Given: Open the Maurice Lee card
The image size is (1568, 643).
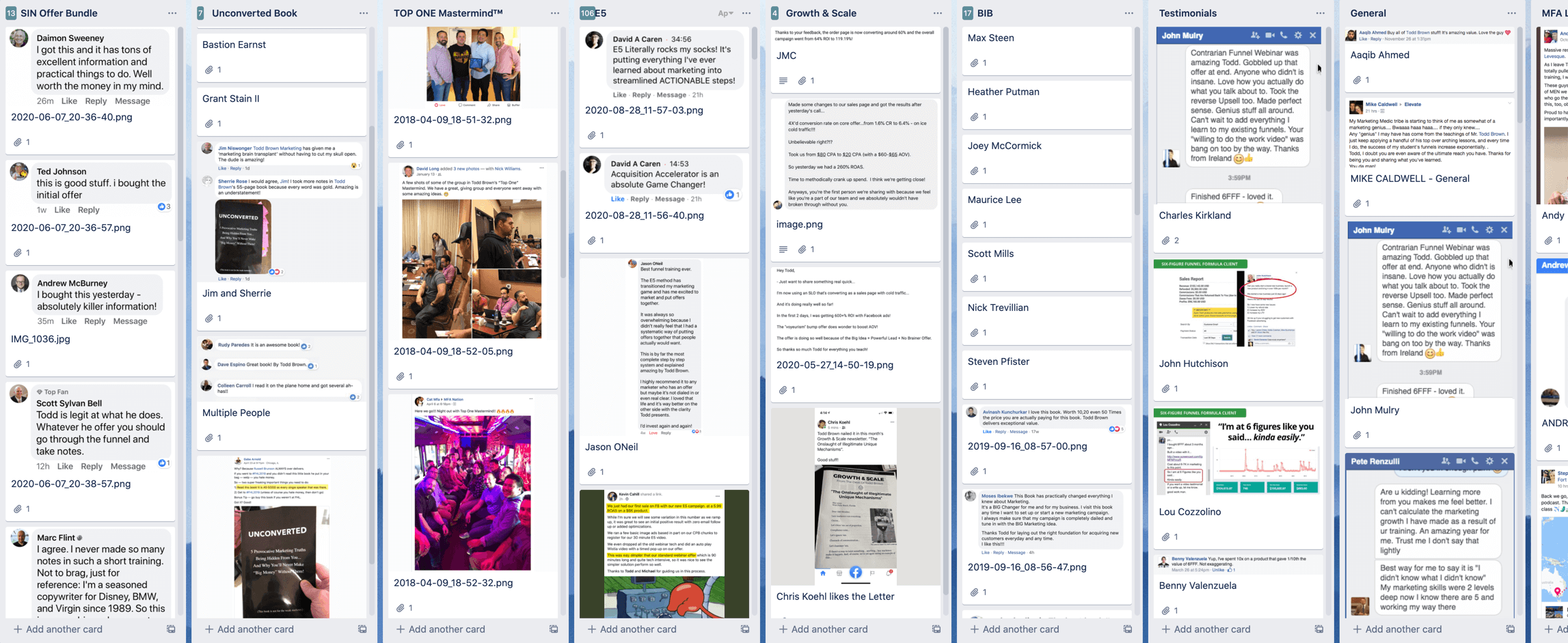Looking at the screenshot, I should tap(1047, 211).
